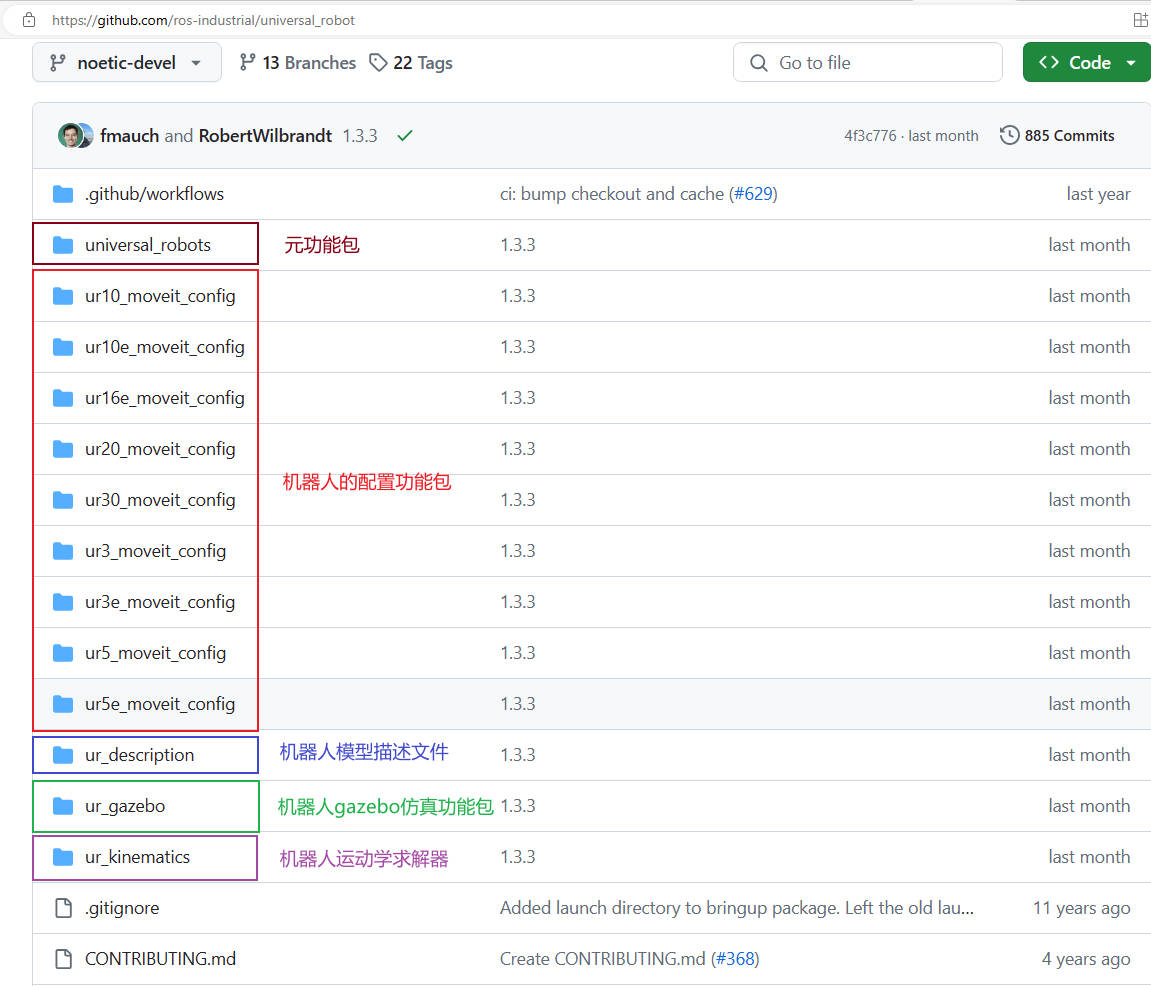Click '11 years ago' in the .gitignore row
The image size is (1151, 986).
(1081, 908)
